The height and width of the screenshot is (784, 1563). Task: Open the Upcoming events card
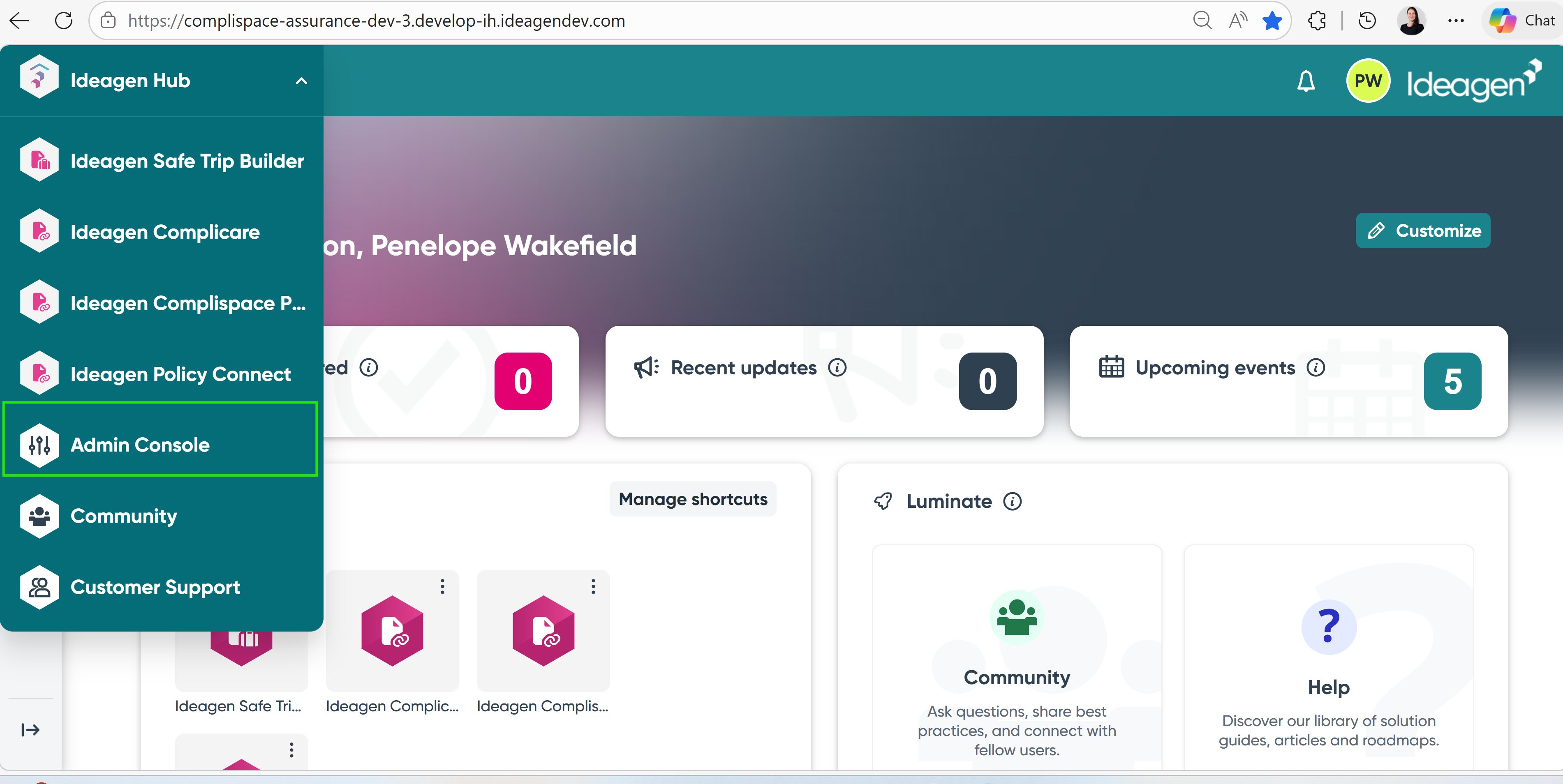[x=1289, y=381]
